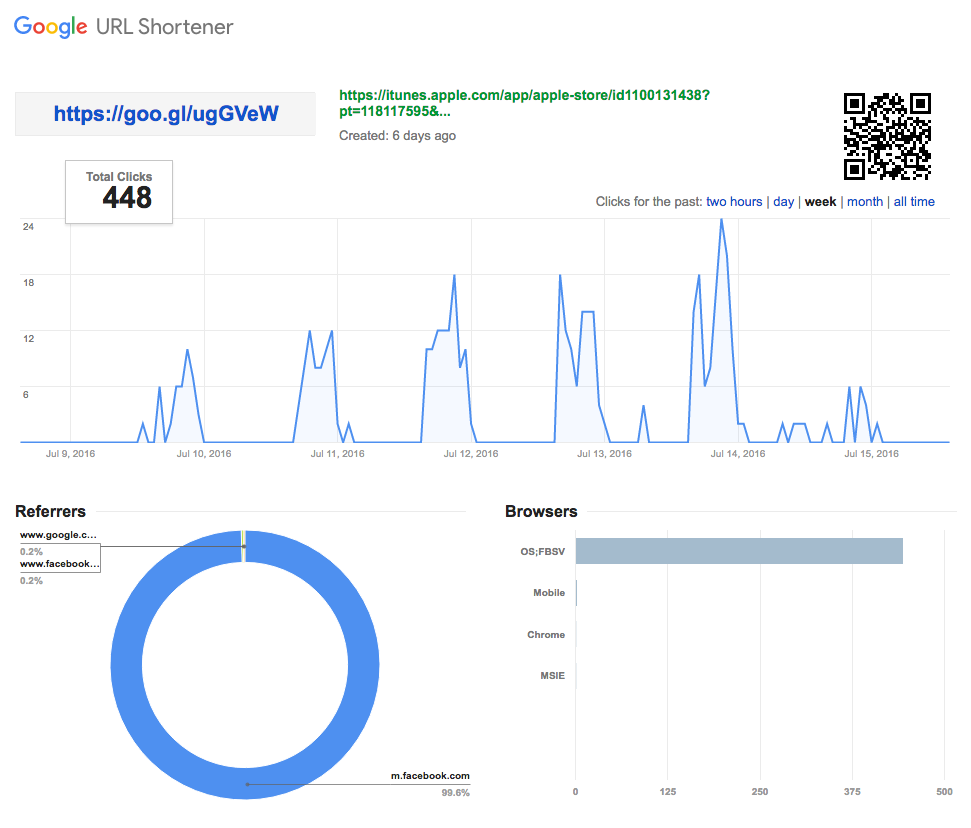Image resolution: width=971 pixels, height=828 pixels.
Task: Show clicks for the past day
Action: (783, 202)
